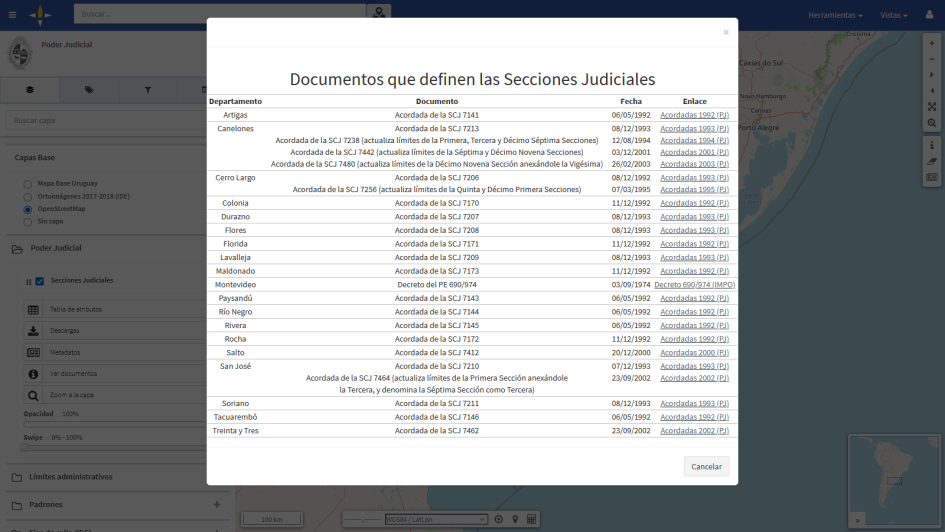Click the Cancelar button
This screenshot has width=945, height=532.
(x=706, y=466)
